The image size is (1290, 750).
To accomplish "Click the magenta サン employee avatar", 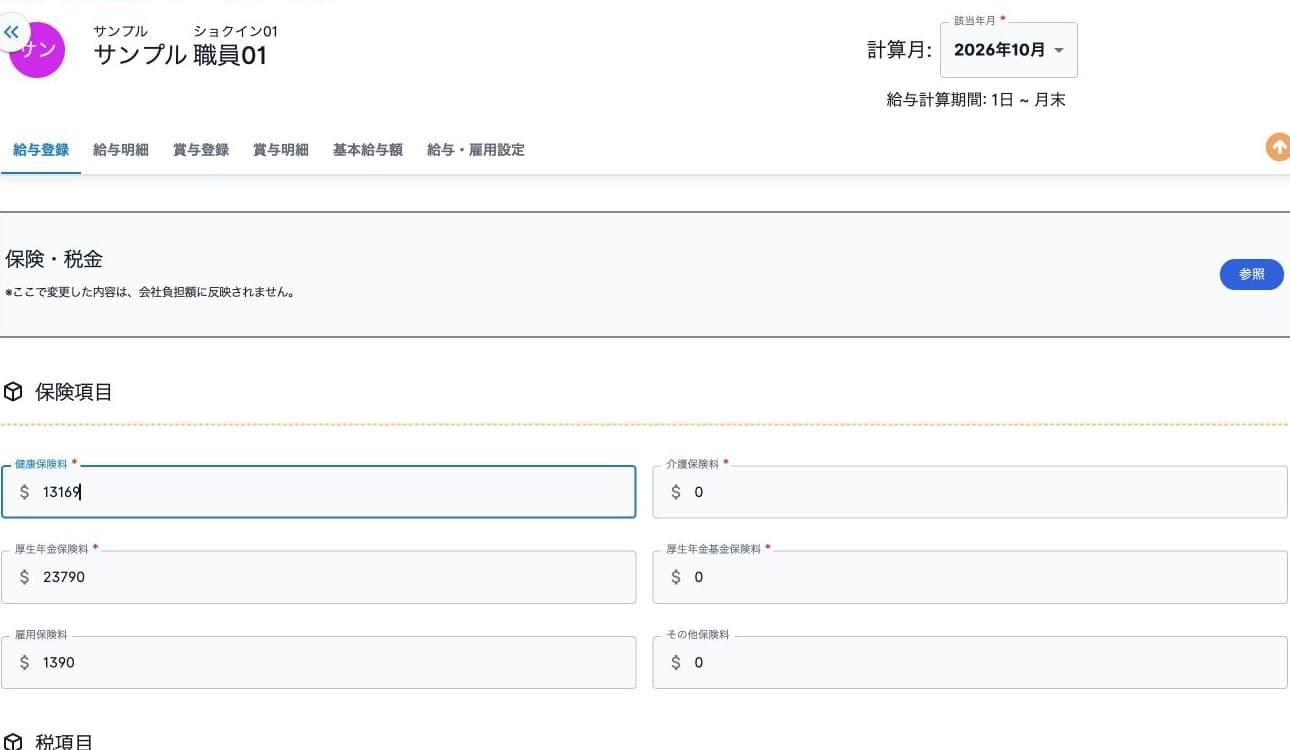I will click(37, 50).
